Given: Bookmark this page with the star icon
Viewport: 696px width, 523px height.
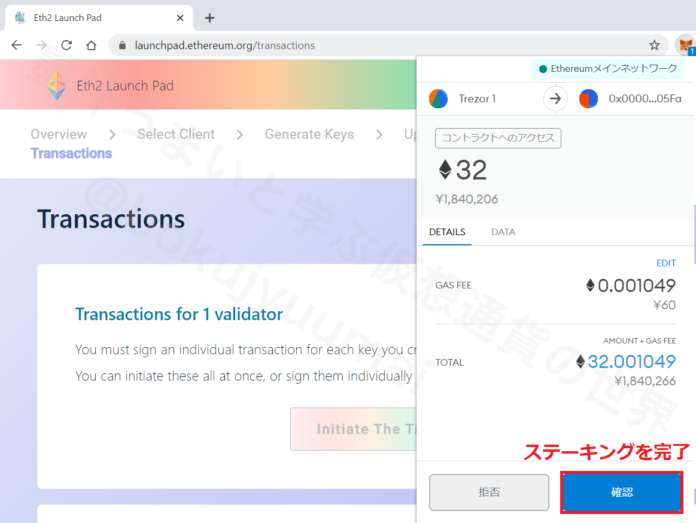Looking at the screenshot, I should pyautogui.click(x=654, y=45).
